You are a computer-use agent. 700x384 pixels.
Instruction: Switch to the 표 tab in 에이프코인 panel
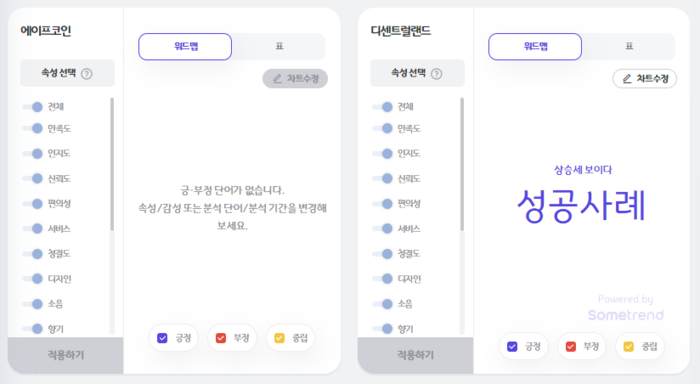point(279,46)
